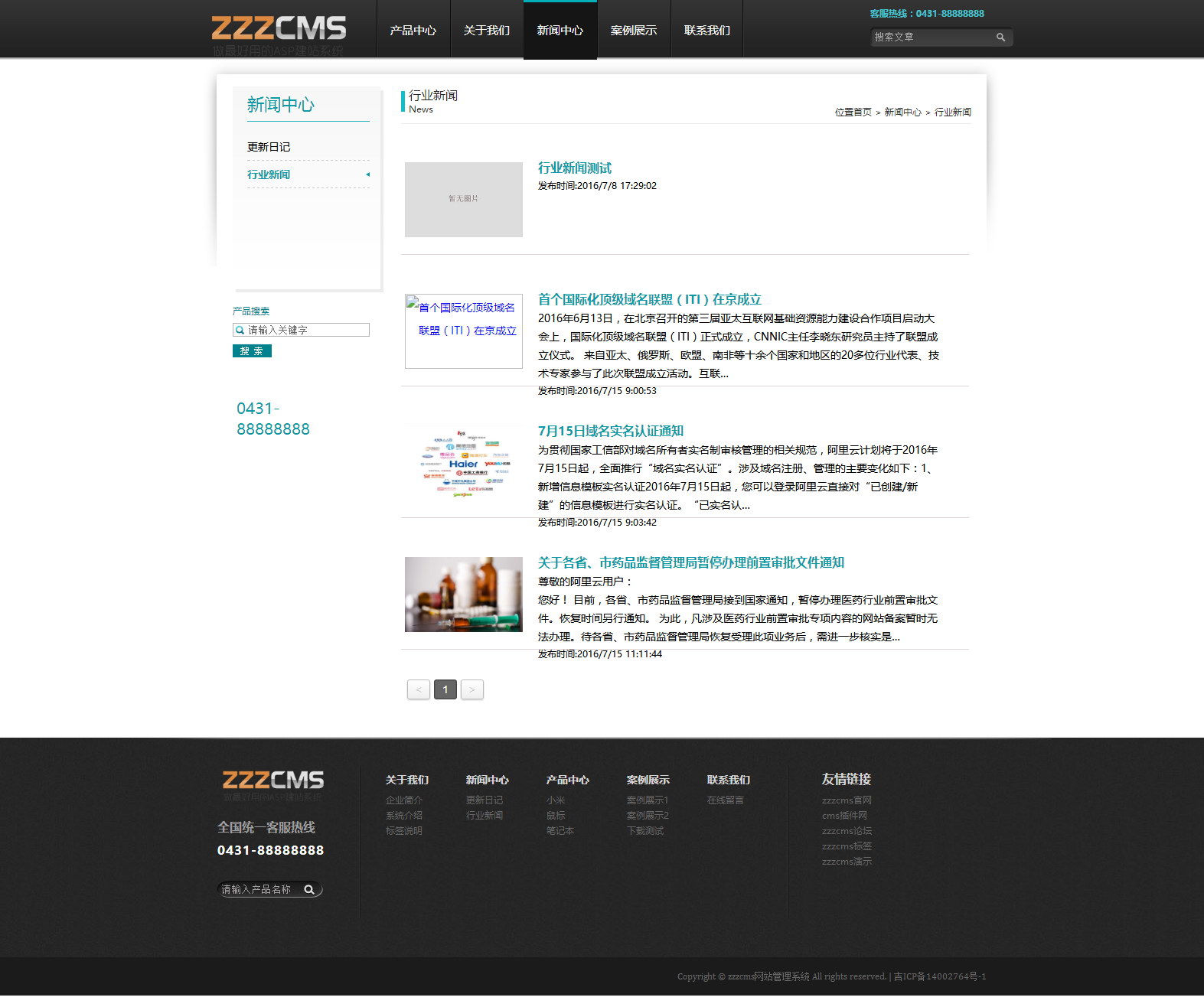
Task: Click footer 案例展示 heading
Action: pyautogui.click(x=648, y=781)
